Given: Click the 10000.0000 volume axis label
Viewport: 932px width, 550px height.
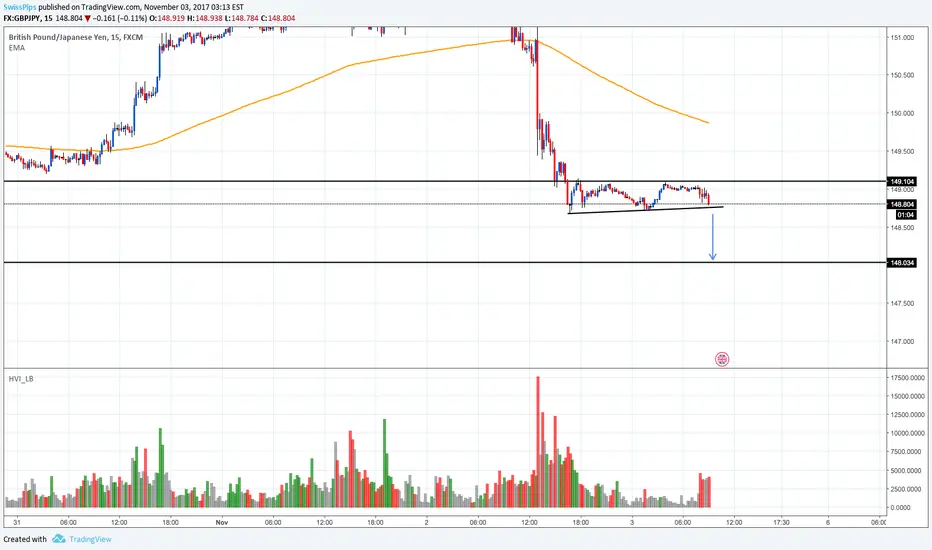Looking at the screenshot, I should point(908,433).
